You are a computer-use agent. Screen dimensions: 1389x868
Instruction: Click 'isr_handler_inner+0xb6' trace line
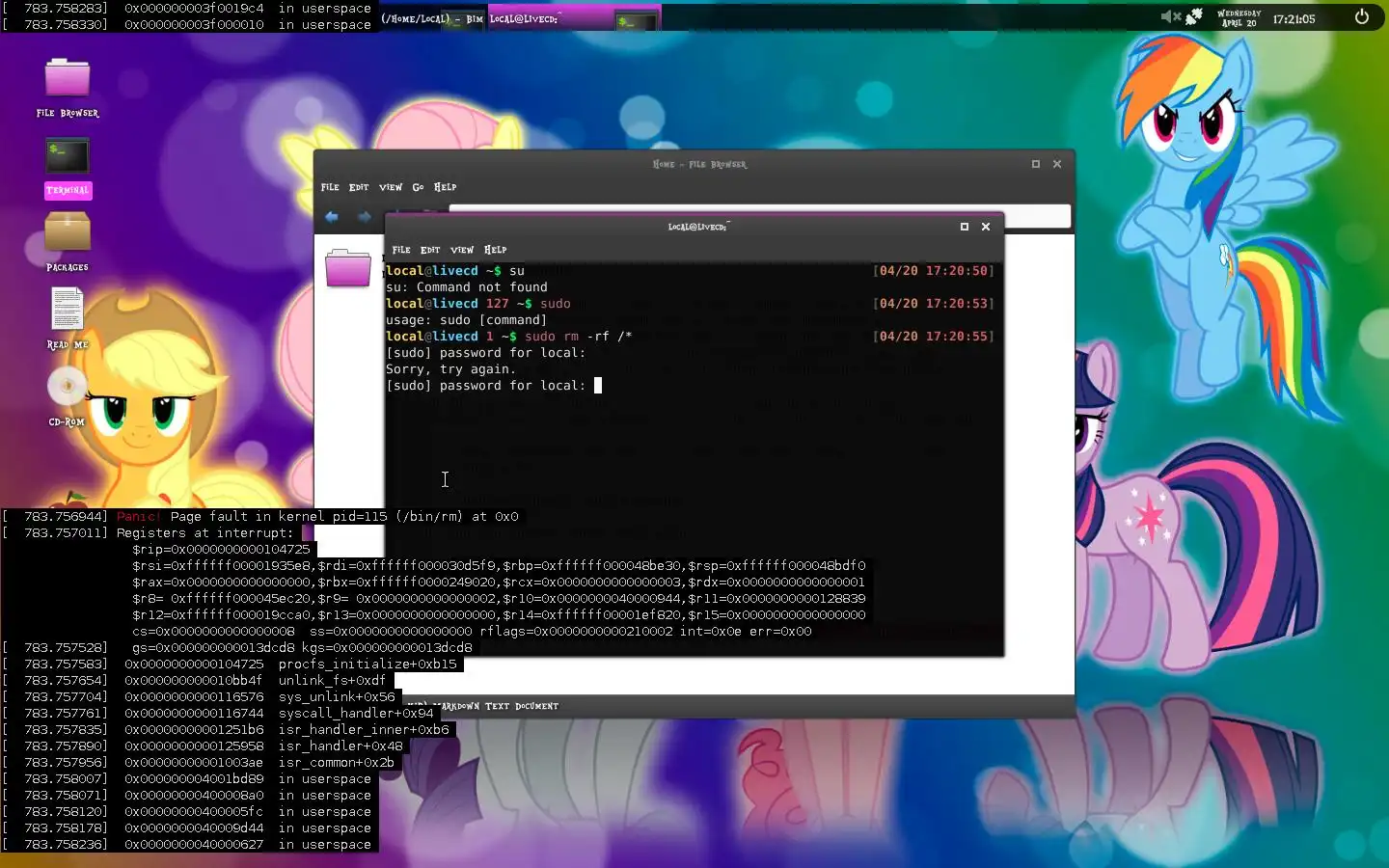(x=364, y=730)
